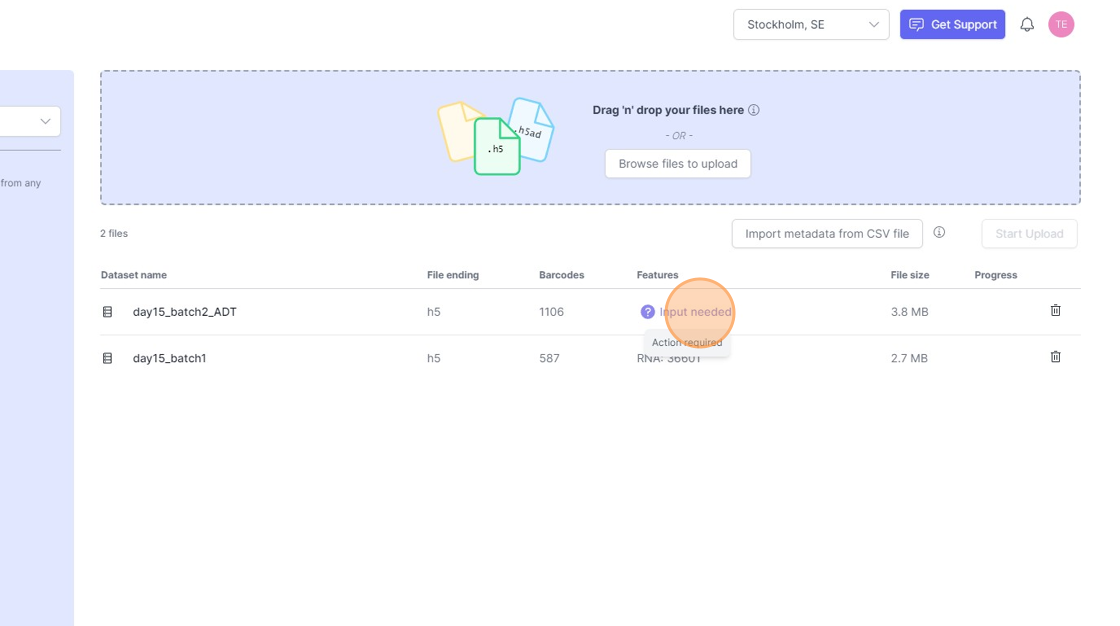This screenshot has height=626, width=1120.
Task: Click the Dataset name column header
Action: [134, 275]
